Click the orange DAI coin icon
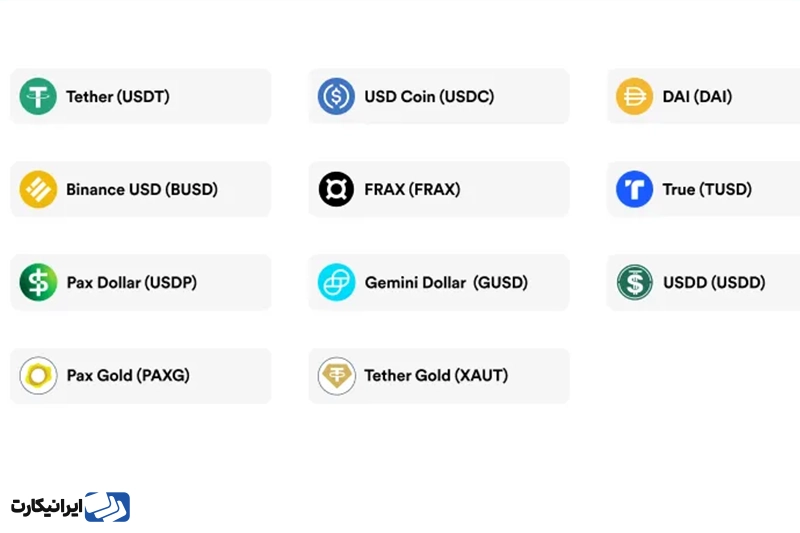The width and height of the screenshot is (800, 533). [x=634, y=97]
